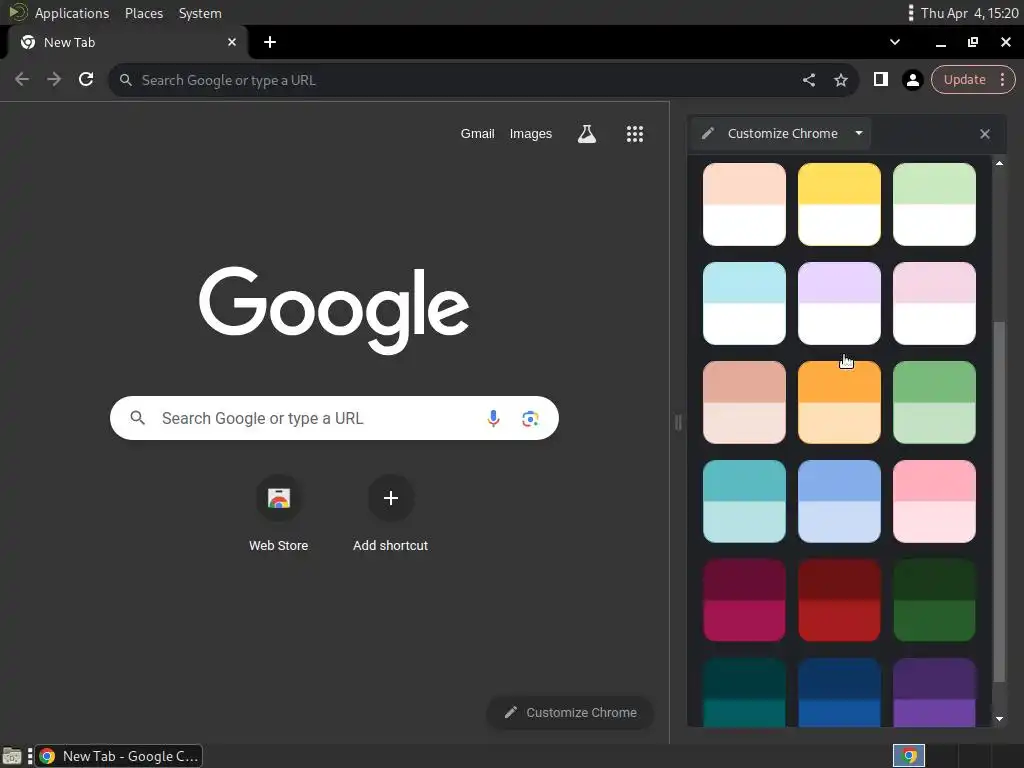The image size is (1024, 768).
Task: Select the dark teal color theme
Action: tap(744, 692)
